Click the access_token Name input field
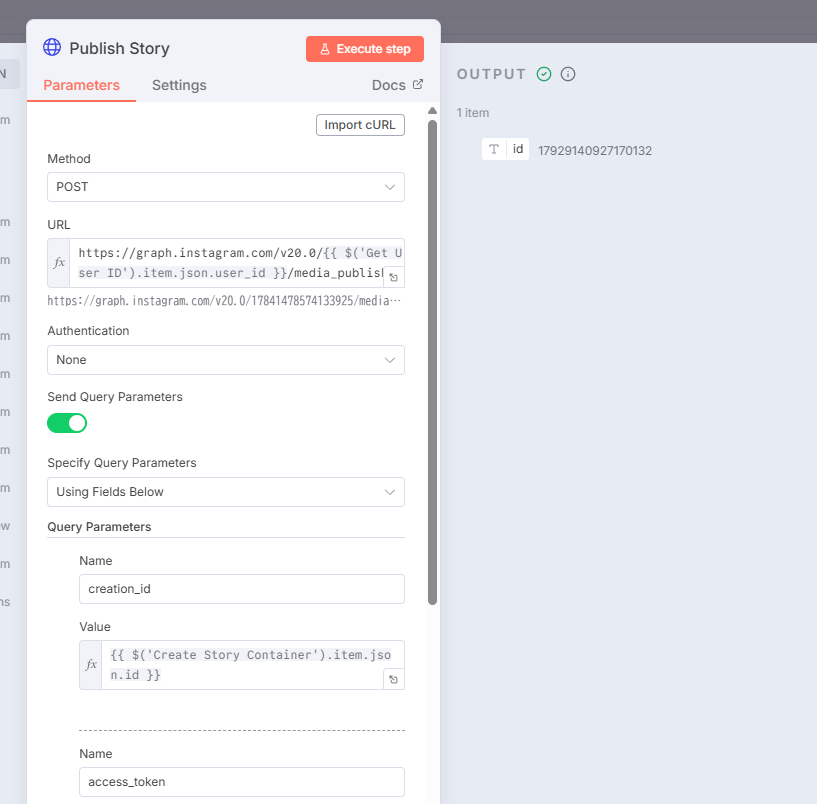Viewport: 817px width, 804px height. 241,782
